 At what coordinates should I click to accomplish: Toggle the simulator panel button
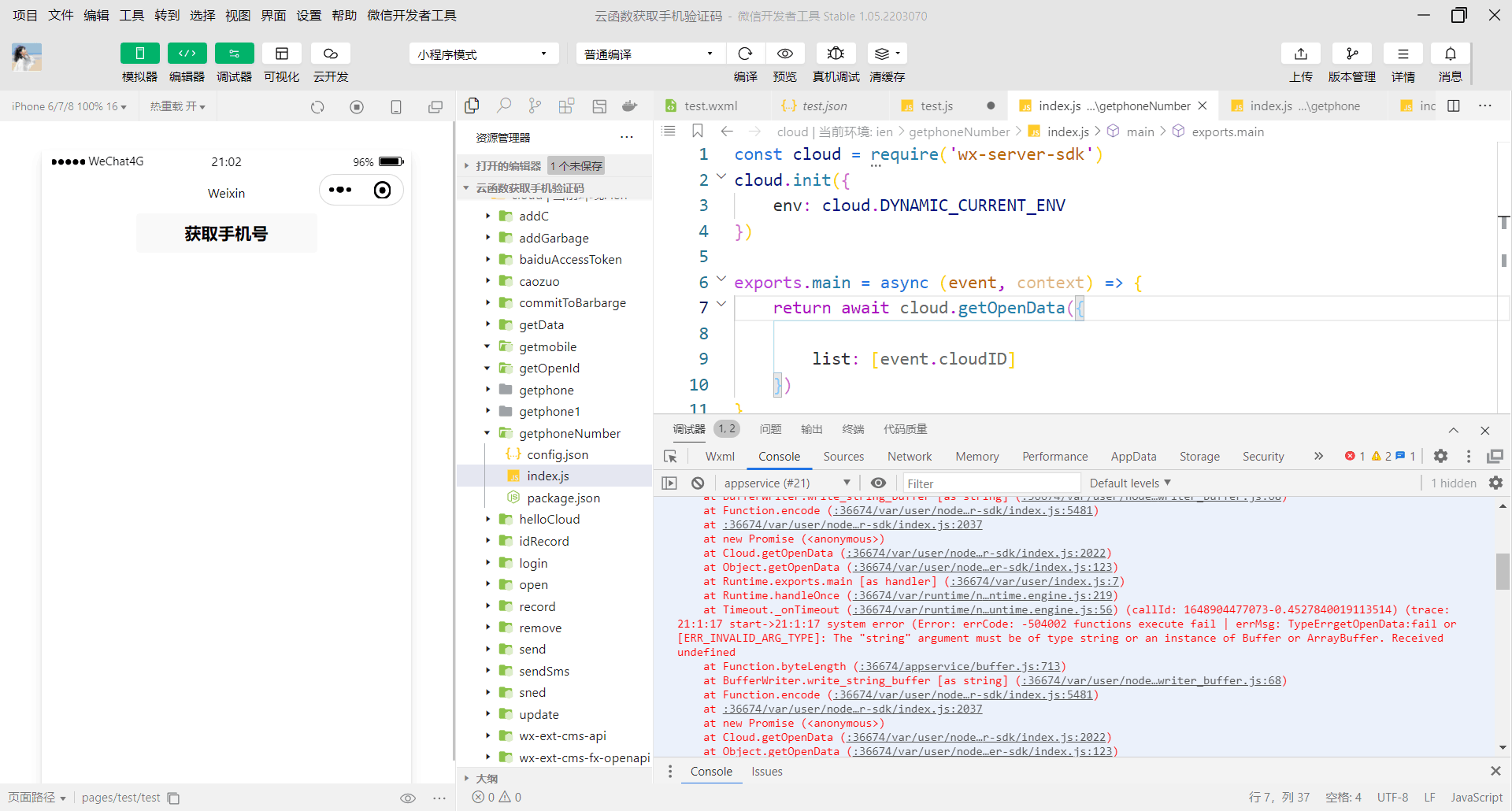139,54
